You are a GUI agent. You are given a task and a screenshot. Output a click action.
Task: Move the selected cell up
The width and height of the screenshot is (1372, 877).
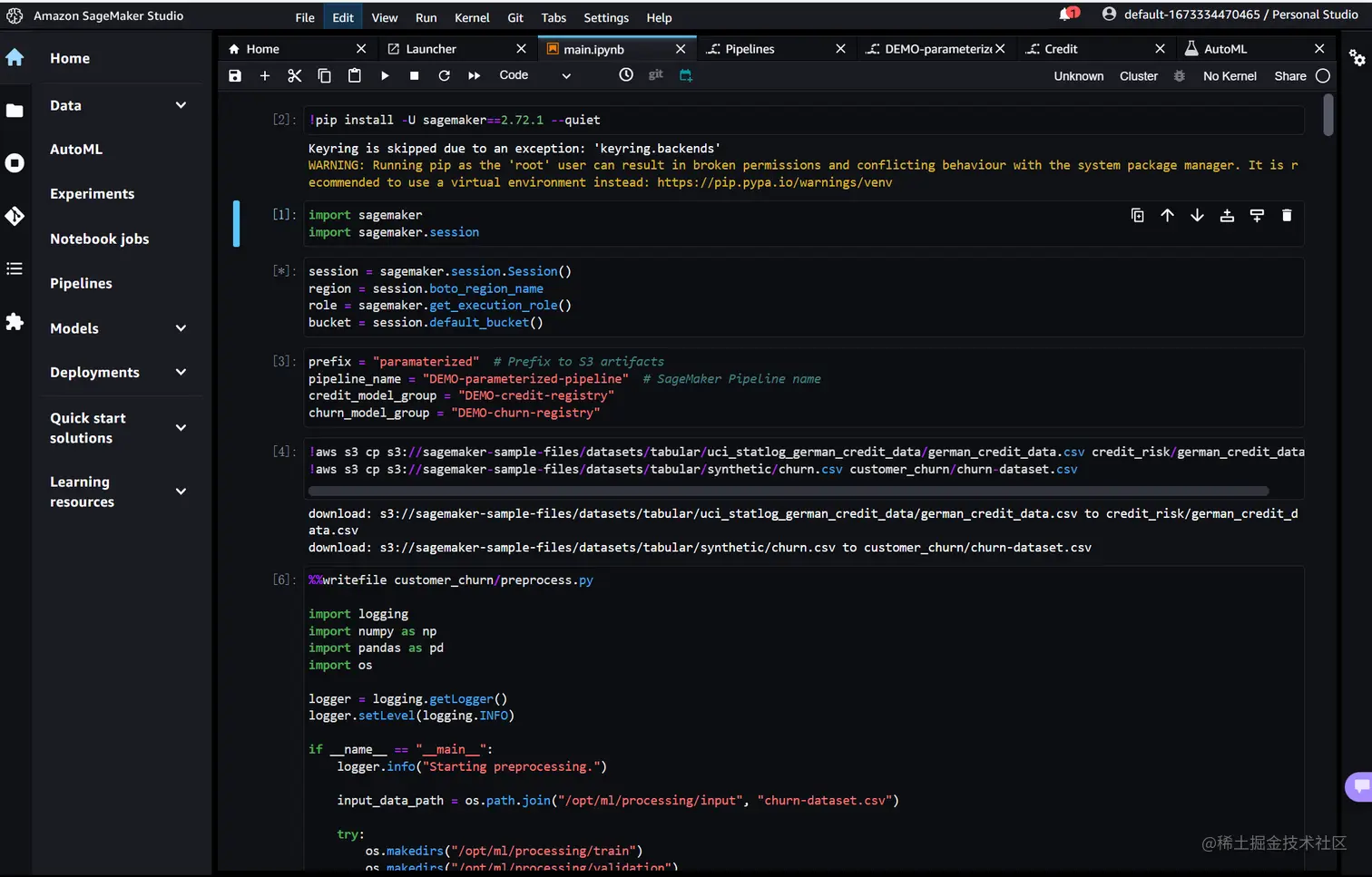click(1167, 216)
